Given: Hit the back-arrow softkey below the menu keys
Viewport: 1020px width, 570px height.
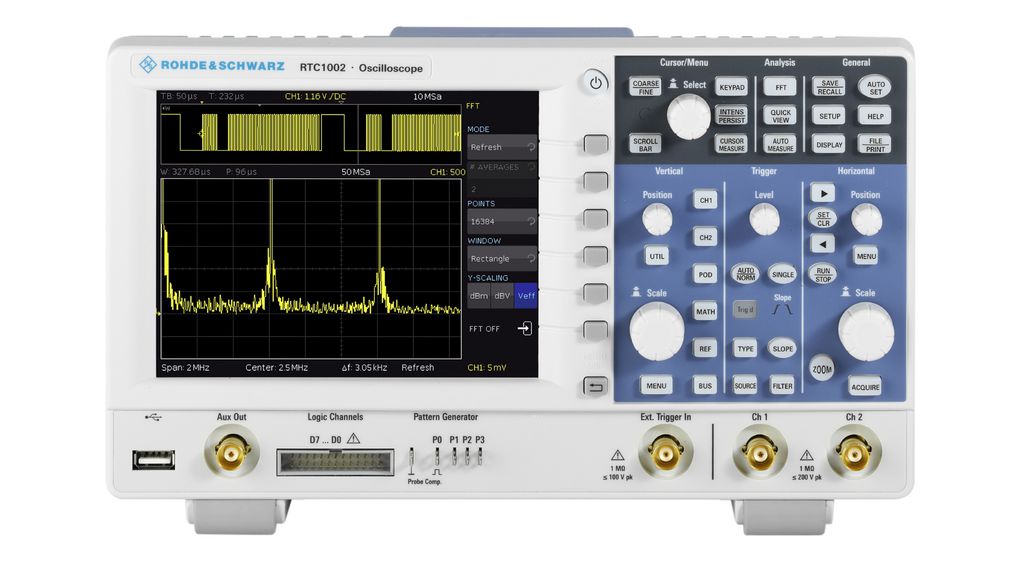Looking at the screenshot, I should (595, 387).
